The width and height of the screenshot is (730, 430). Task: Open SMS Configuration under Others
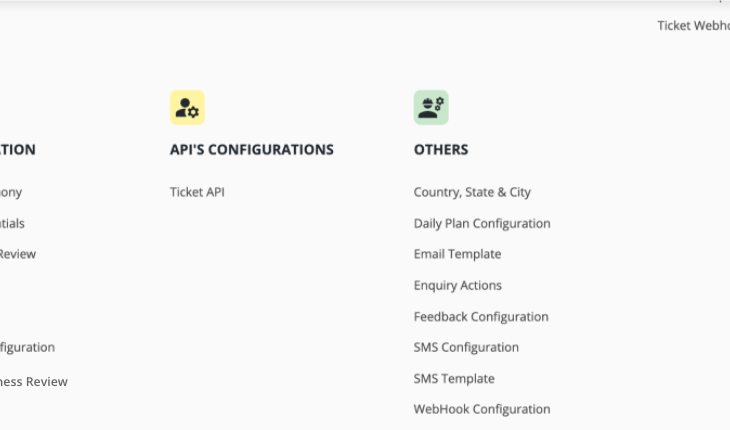(466, 347)
